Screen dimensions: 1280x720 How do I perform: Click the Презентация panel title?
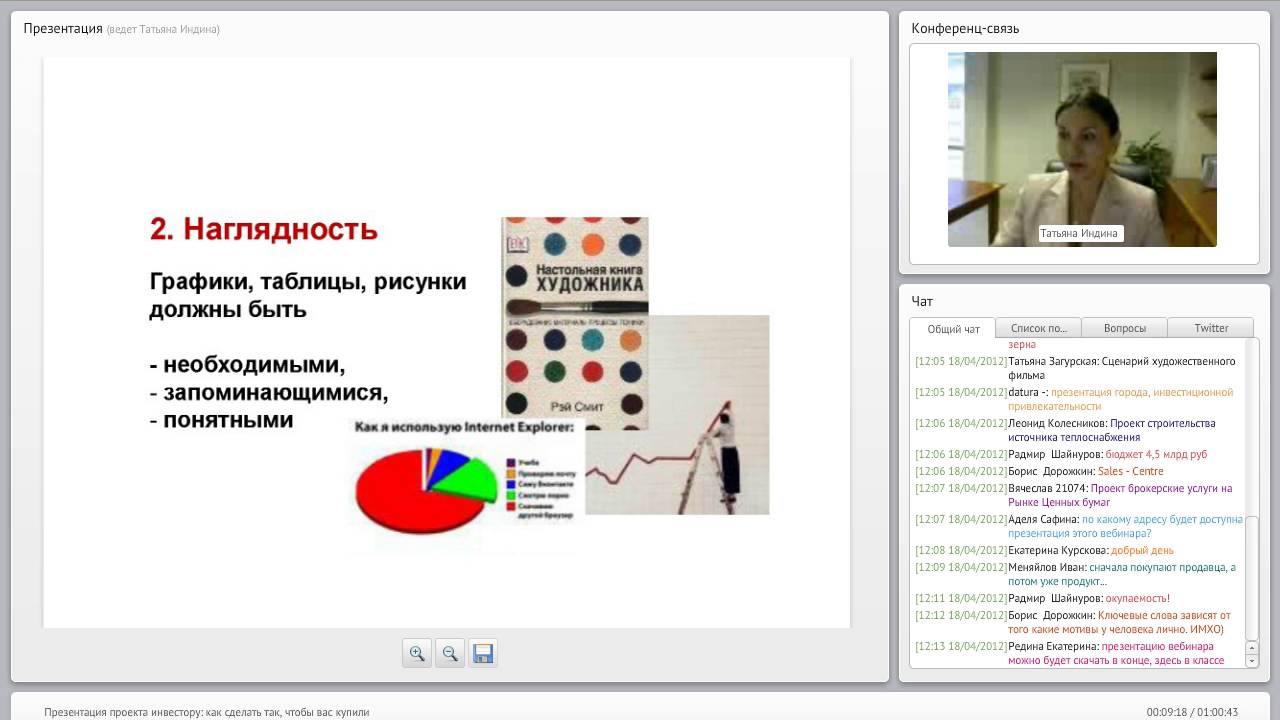[x=63, y=28]
